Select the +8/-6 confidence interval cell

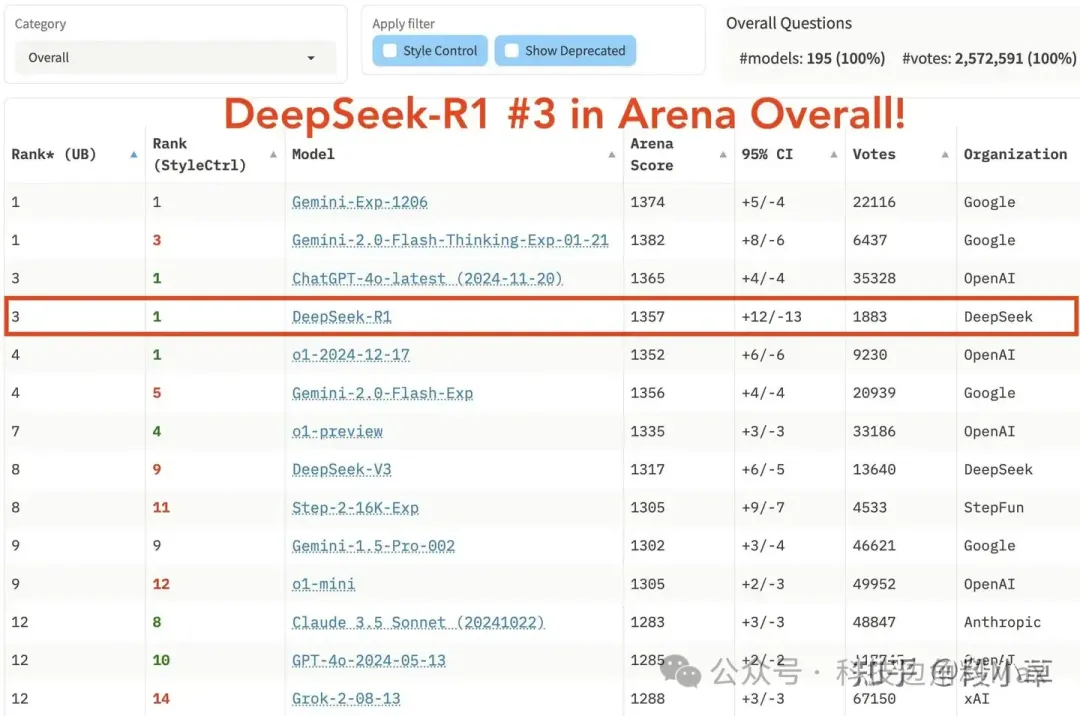762,240
